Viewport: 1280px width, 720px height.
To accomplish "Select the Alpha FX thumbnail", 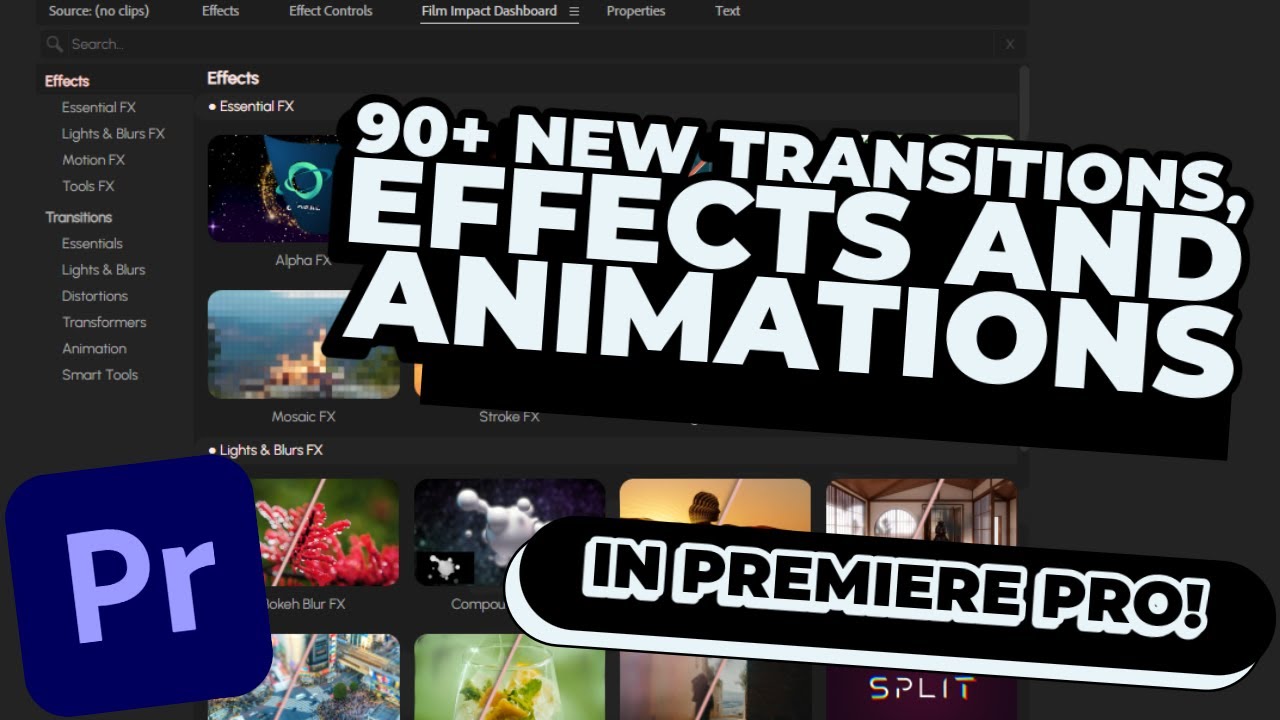I will pos(275,188).
